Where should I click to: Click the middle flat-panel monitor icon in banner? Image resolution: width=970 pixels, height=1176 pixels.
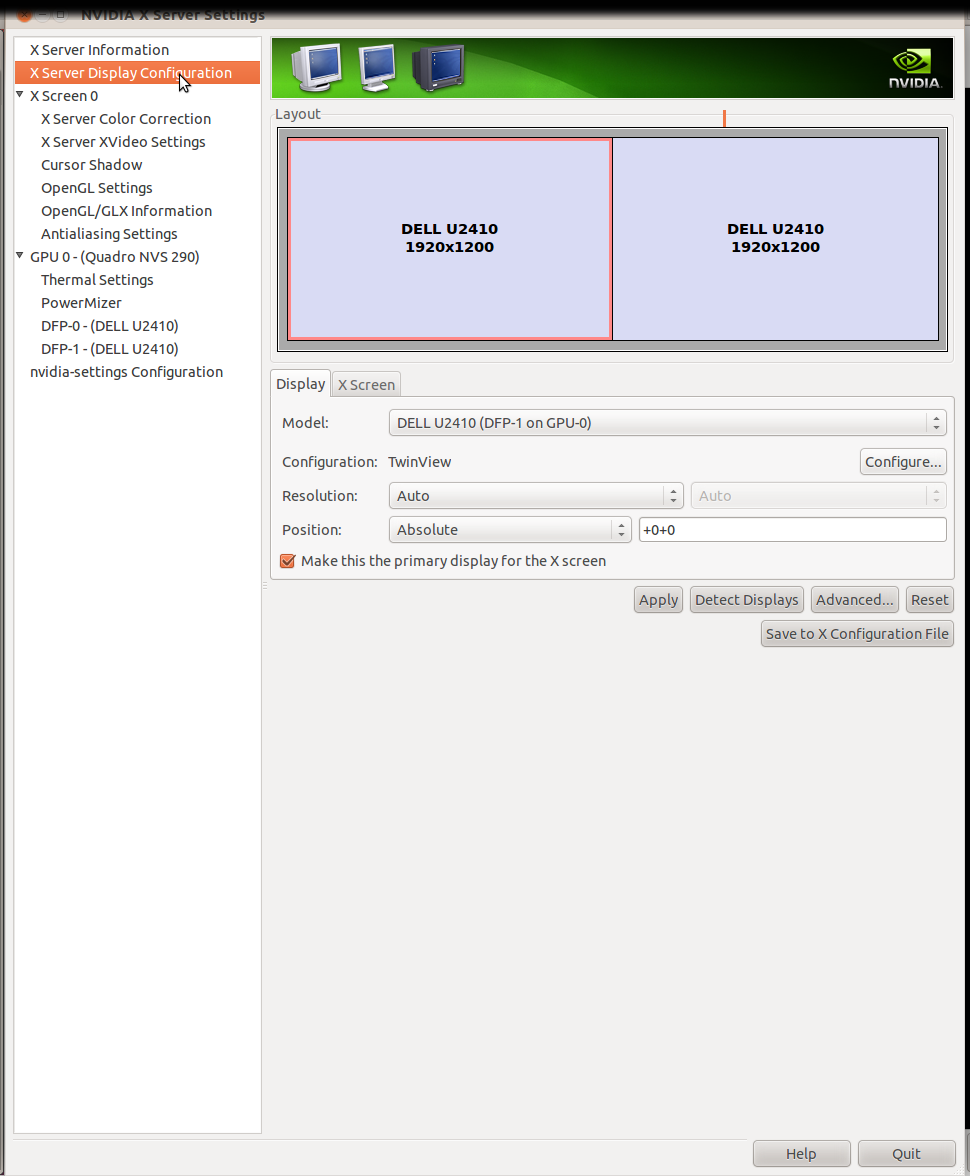click(377, 68)
